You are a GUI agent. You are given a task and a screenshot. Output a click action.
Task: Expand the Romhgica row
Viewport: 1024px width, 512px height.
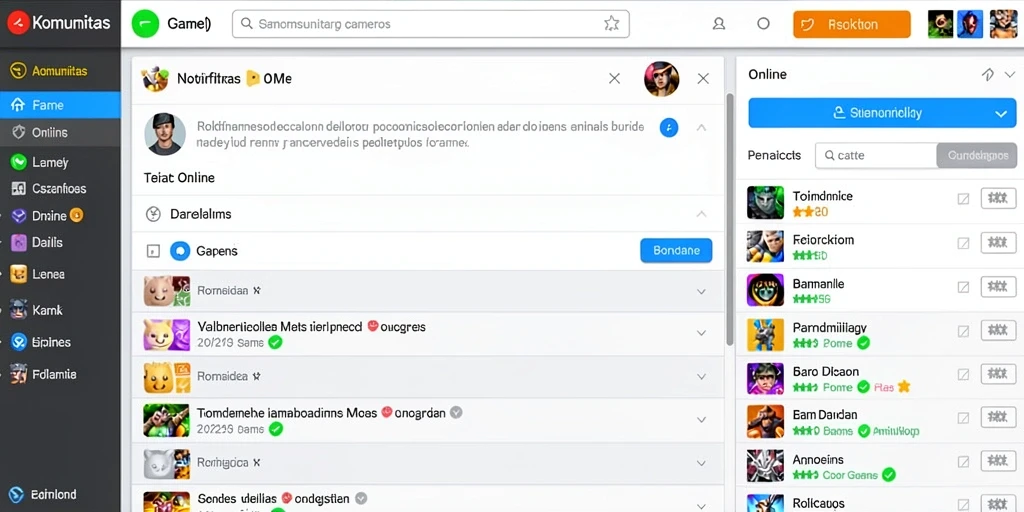click(x=701, y=463)
